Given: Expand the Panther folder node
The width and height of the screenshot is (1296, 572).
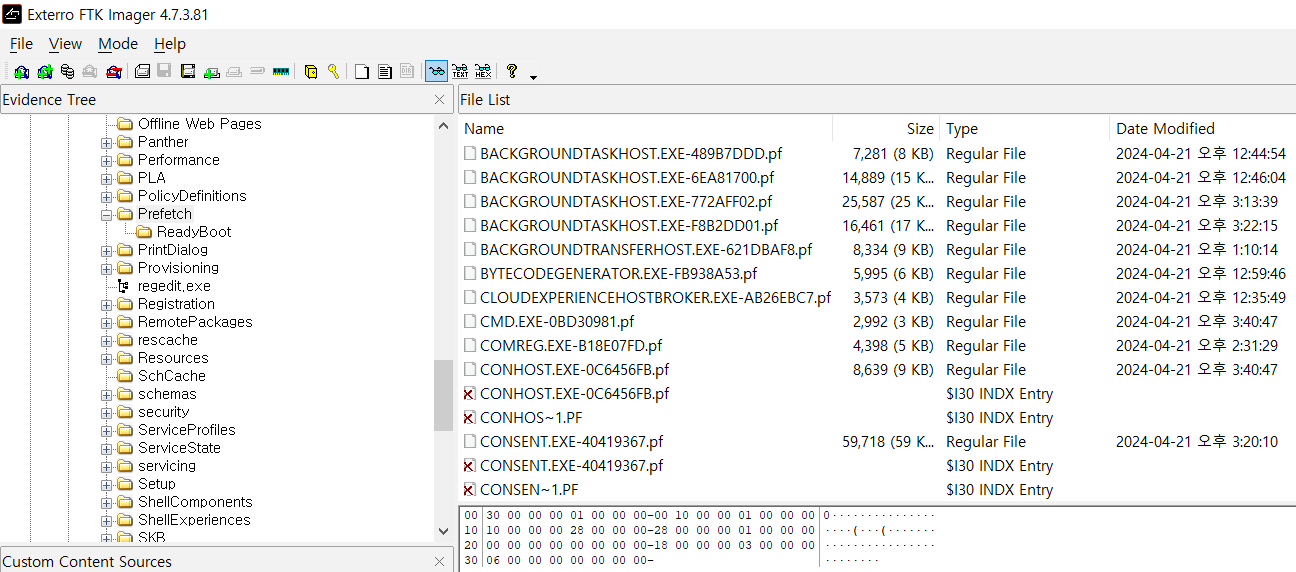Looking at the screenshot, I should coord(107,142).
